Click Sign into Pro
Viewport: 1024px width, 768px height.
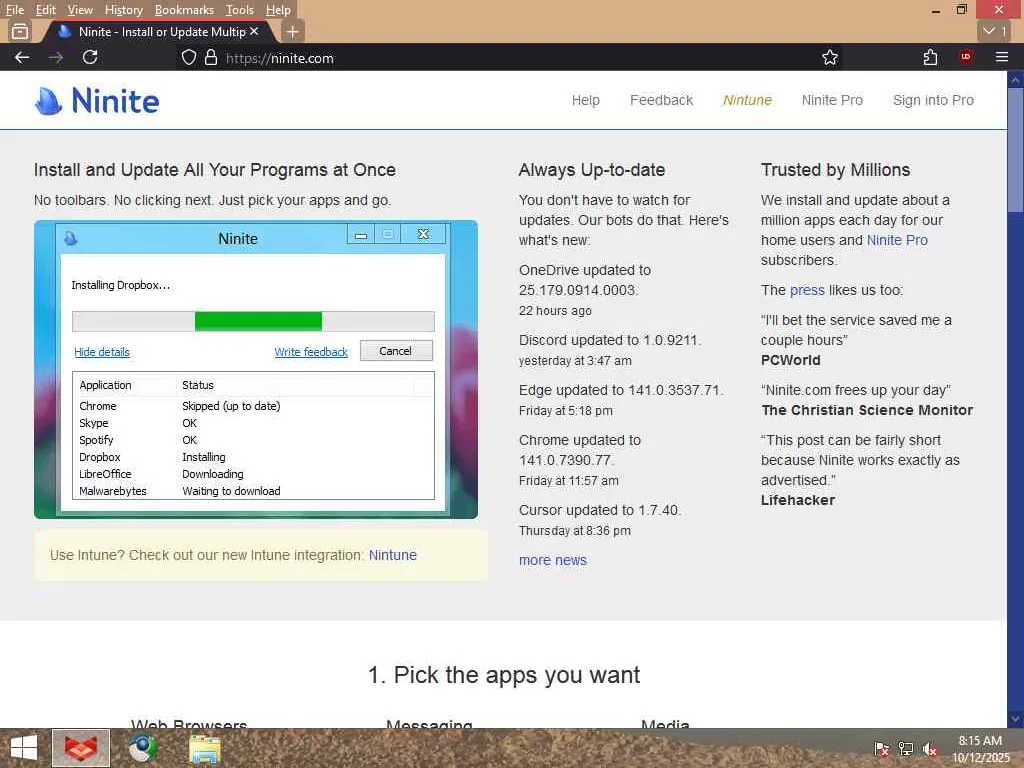tap(933, 100)
